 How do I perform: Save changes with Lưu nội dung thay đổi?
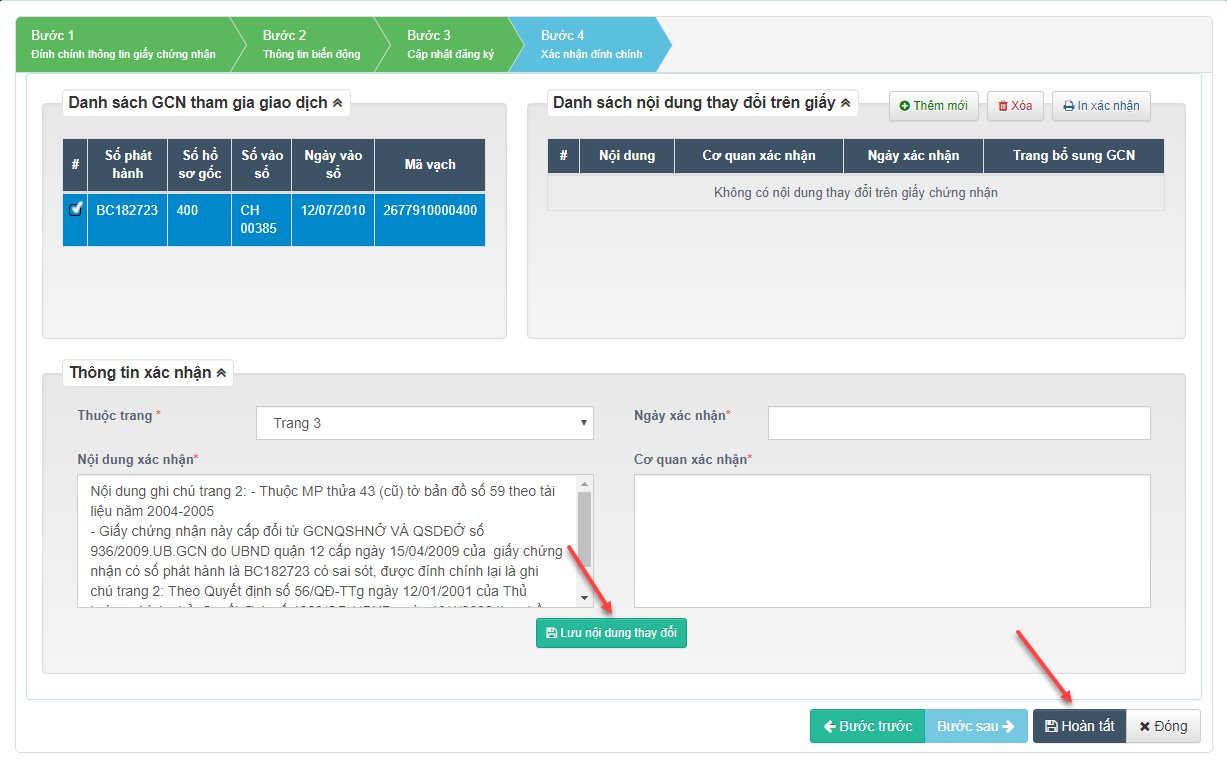[x=611, y=634]
